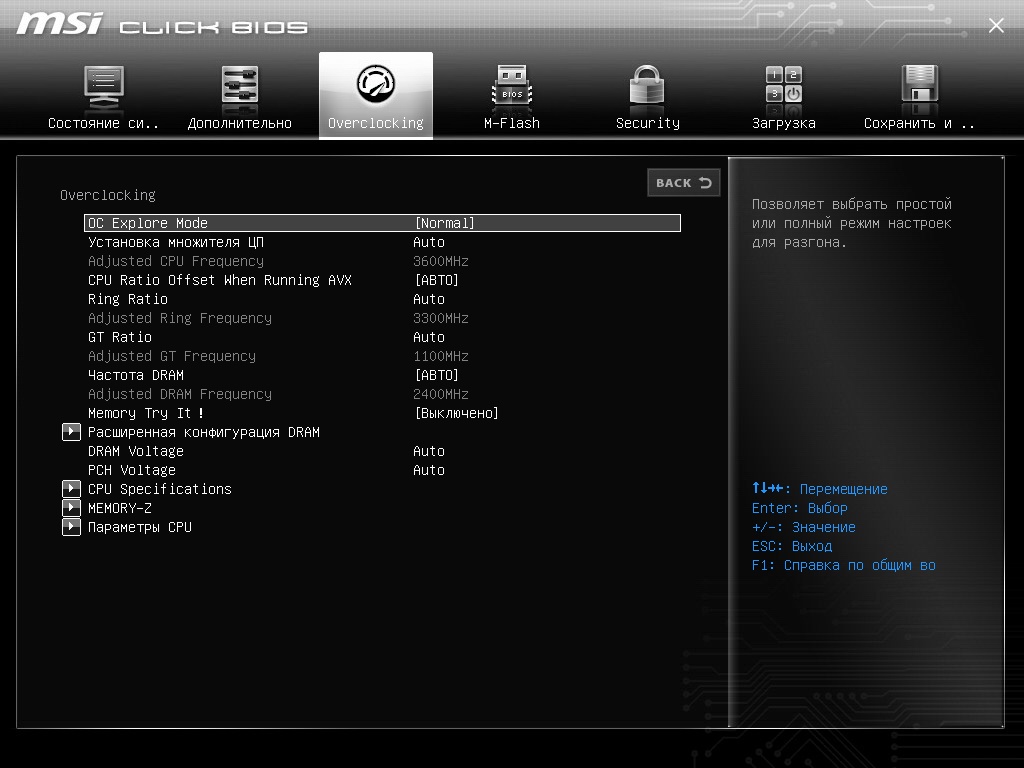Expand the CPU Specifications submenu arrow
This screenshot has width=1024, height=768.
click(71, 488)
